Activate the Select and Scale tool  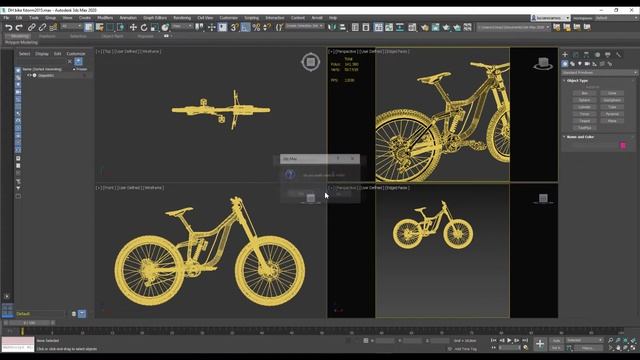(154, 27)
